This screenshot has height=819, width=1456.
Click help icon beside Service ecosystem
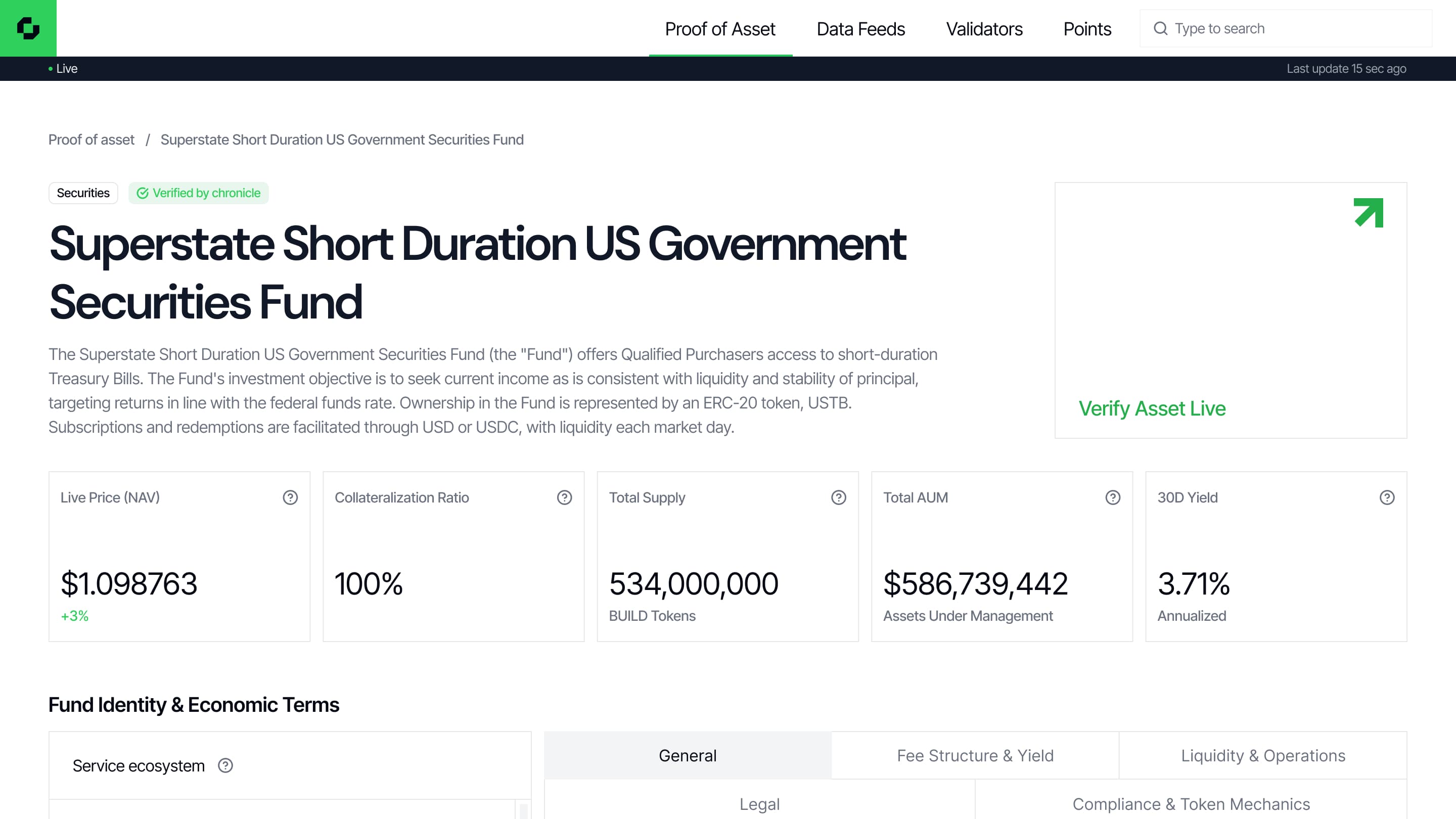point(225,765)
